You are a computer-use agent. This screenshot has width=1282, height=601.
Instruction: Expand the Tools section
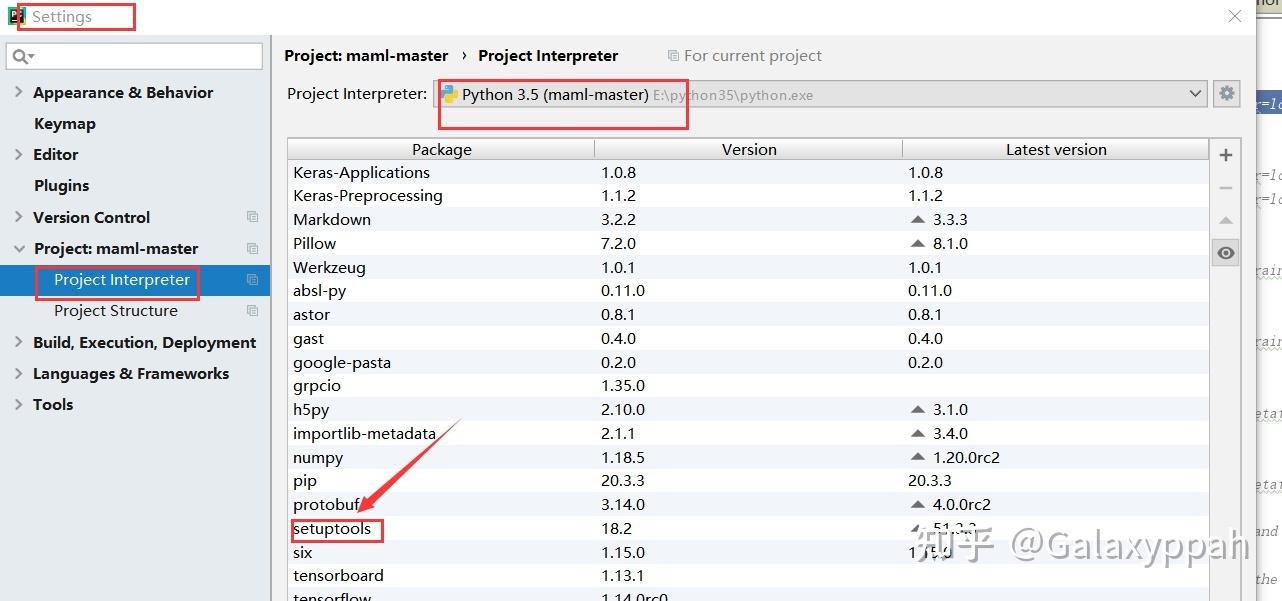[19, 404]
